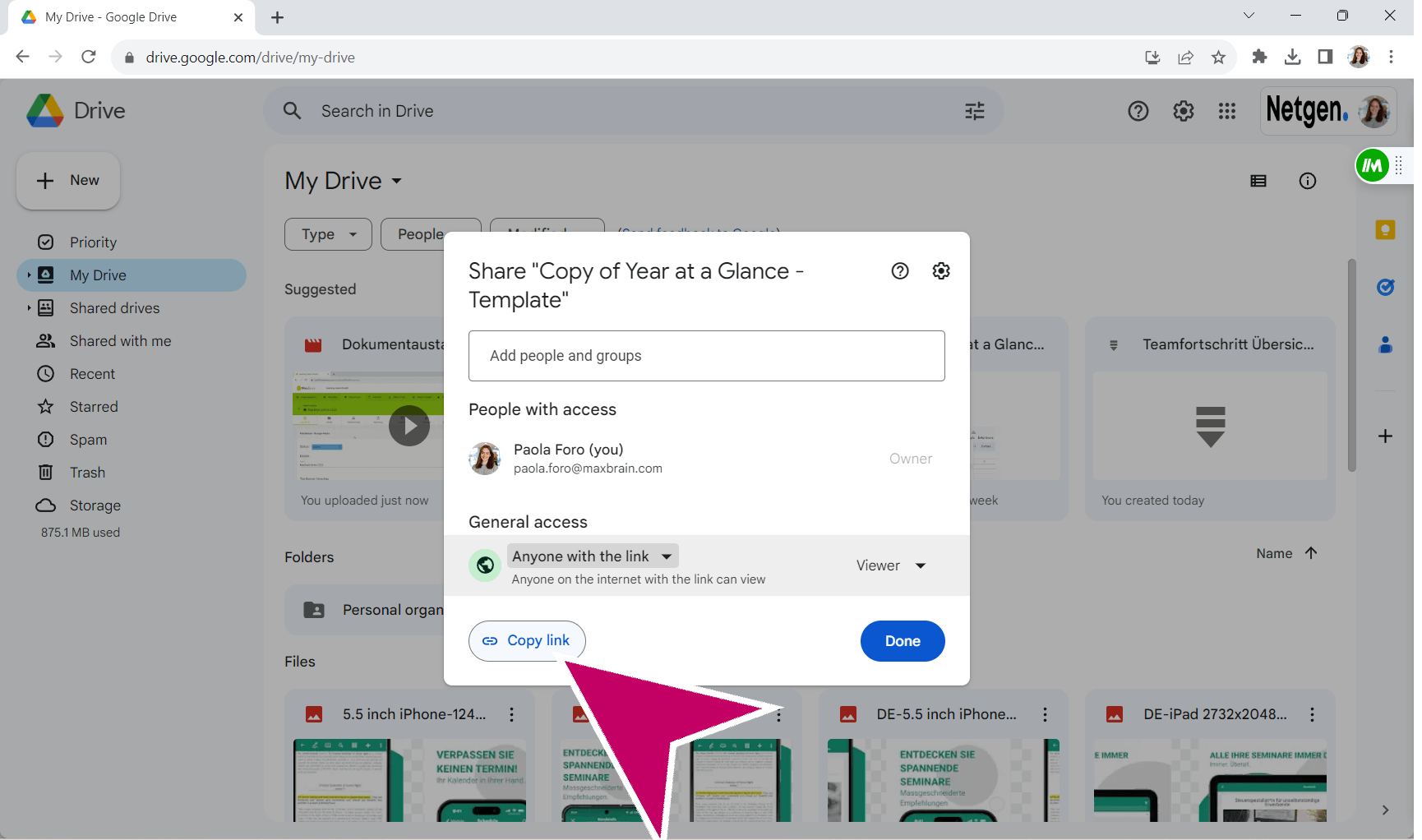Click Copy link button
Screen dimensions: 1422x840
[x=527, y=641]
